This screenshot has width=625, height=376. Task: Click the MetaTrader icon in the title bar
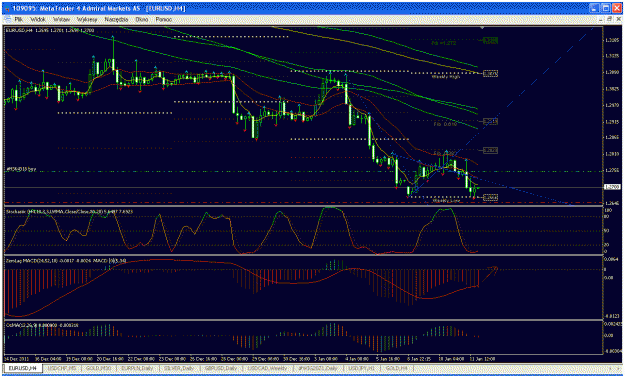pos(7,8)
